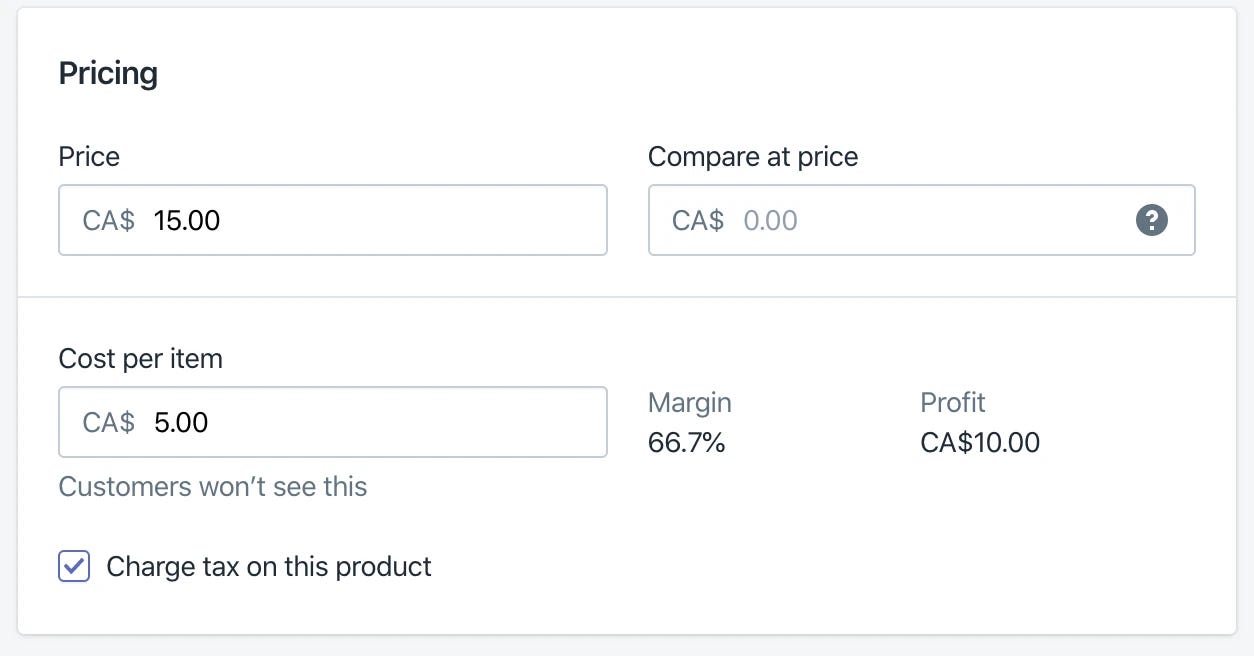Click the Customers won't see this note
Image resolution: width=1254 pixels, height=656 pixels.
(212, 487)
